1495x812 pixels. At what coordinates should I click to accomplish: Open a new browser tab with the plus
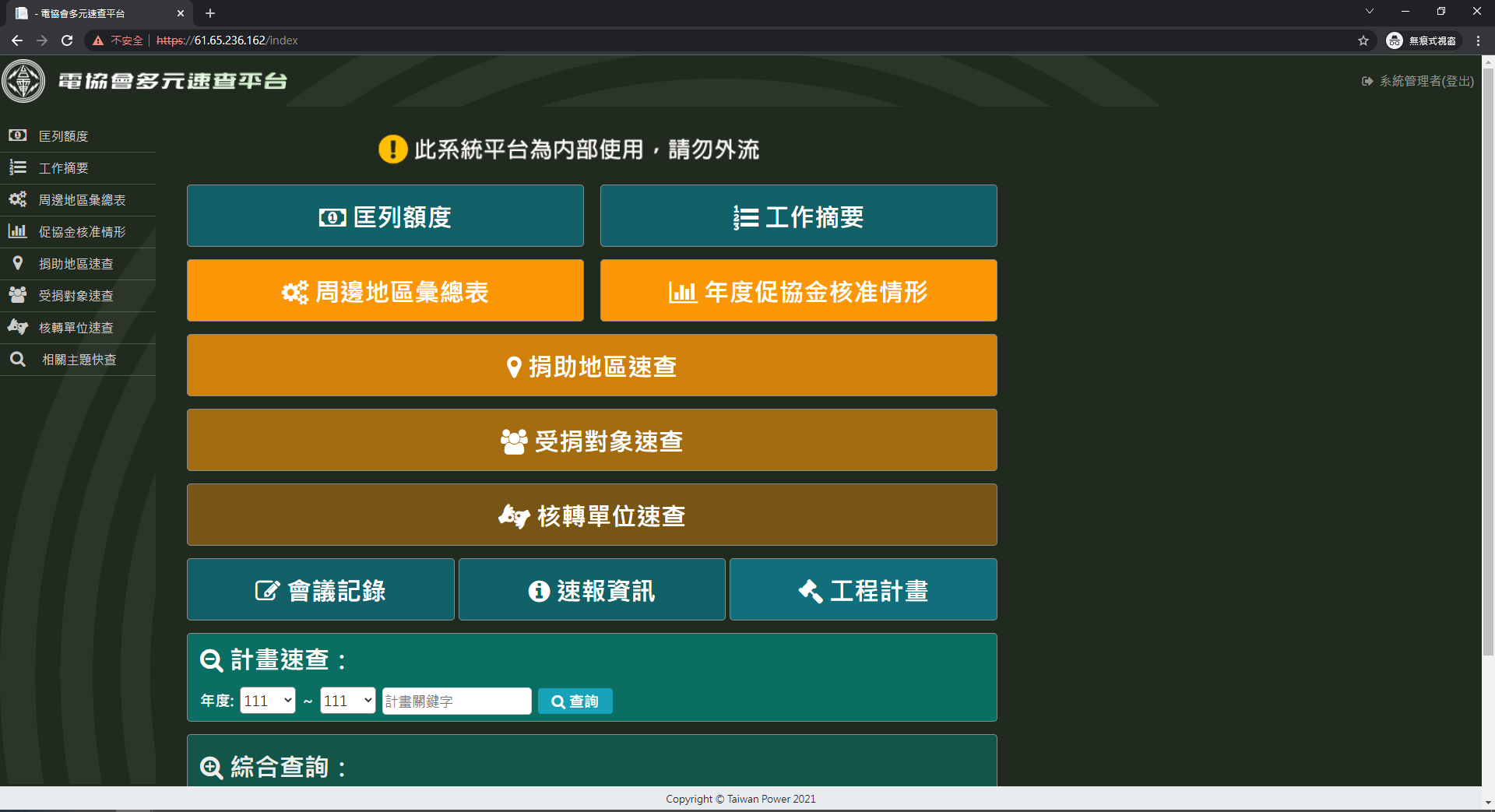coord(210,13)
